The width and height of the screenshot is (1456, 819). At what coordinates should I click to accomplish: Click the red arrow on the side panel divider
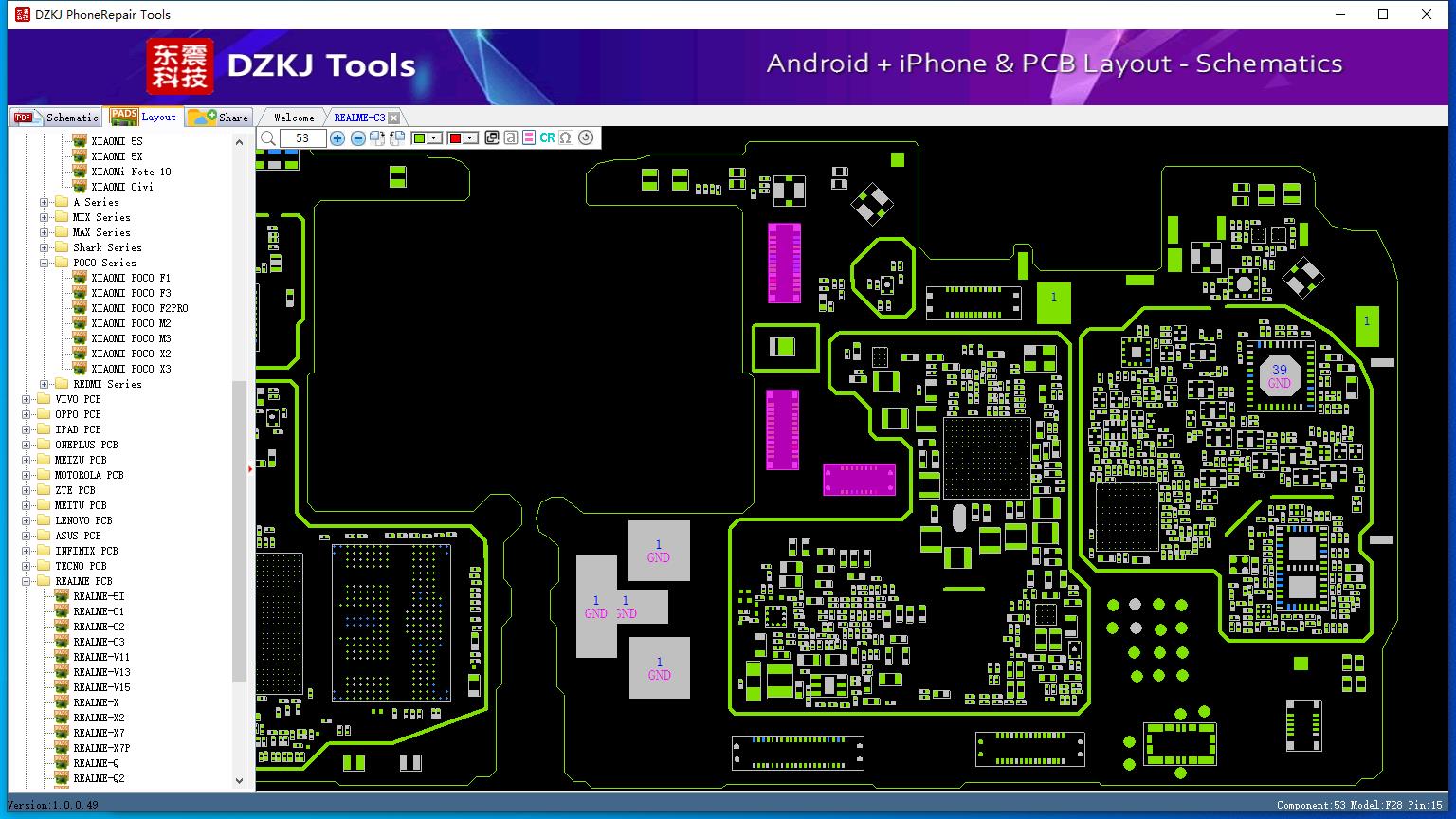click(x=250, y=468)
